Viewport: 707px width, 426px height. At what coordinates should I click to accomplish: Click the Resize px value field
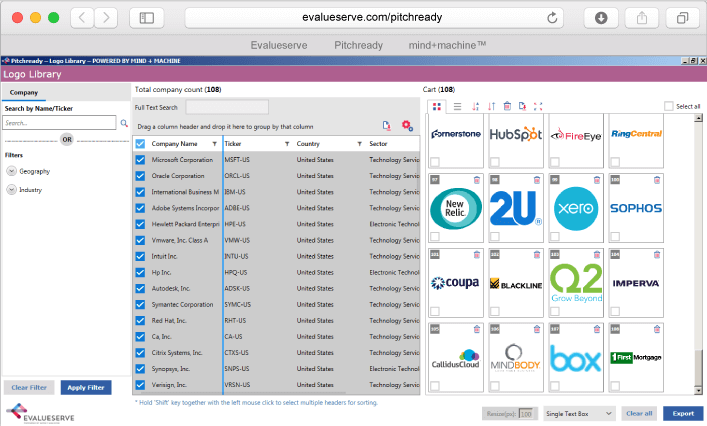click(526, 414)
